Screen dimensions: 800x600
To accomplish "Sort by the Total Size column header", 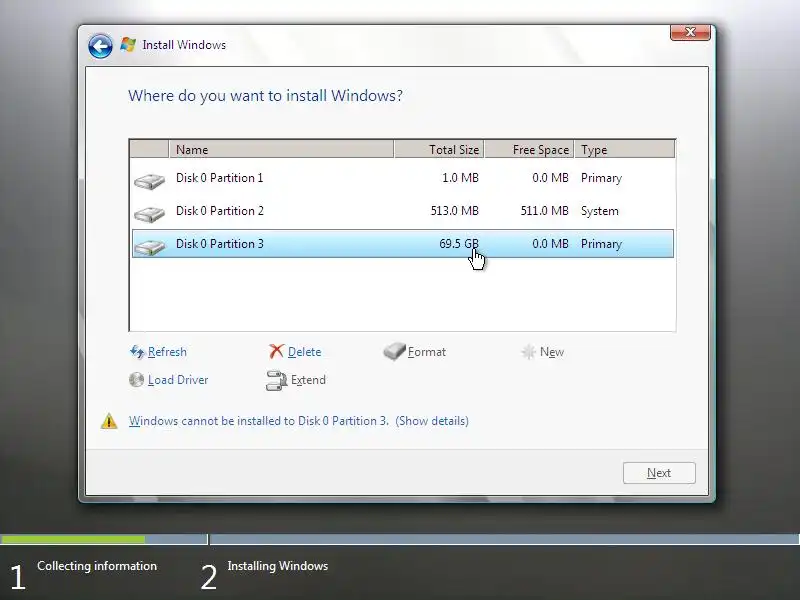I will click(x=439, y=149).
